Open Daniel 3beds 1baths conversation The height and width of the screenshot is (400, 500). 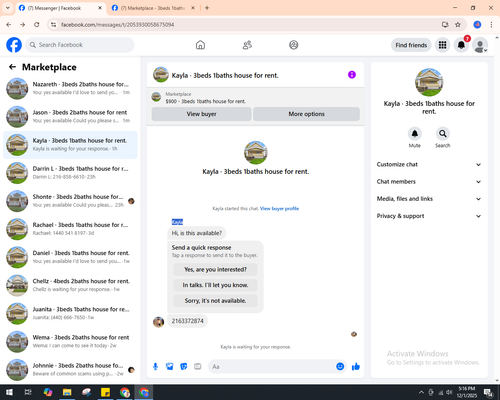pos(70,257)
